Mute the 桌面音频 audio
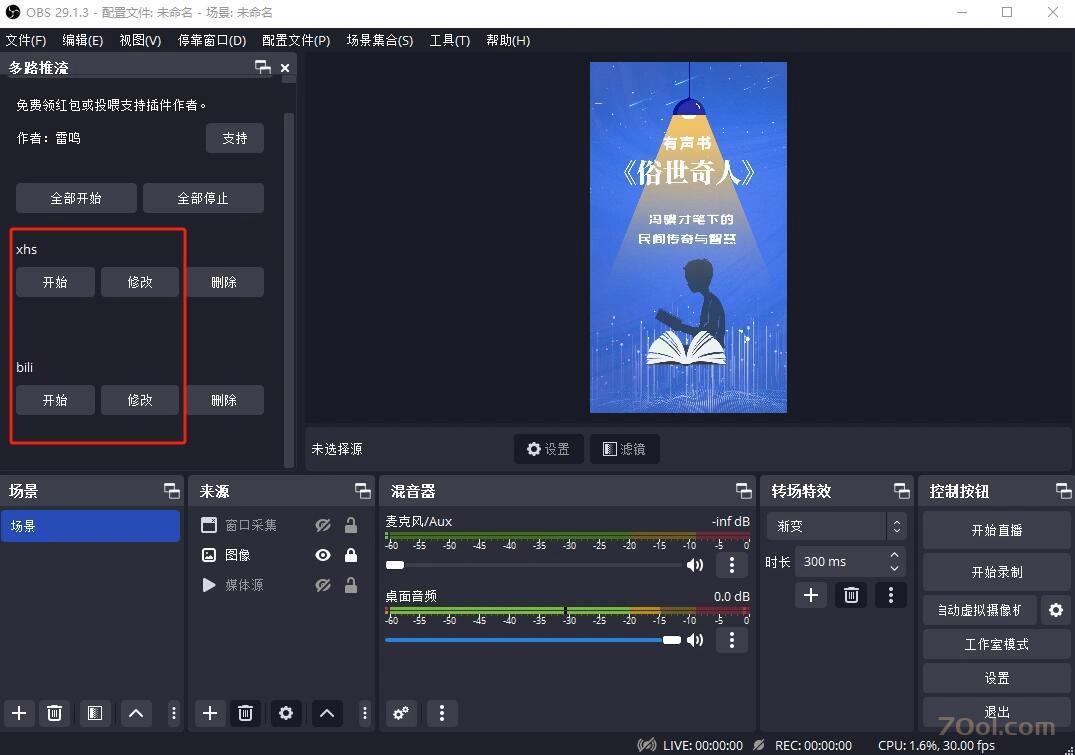The height and width of the screenshot is (755, 1075). click(694, 640)
